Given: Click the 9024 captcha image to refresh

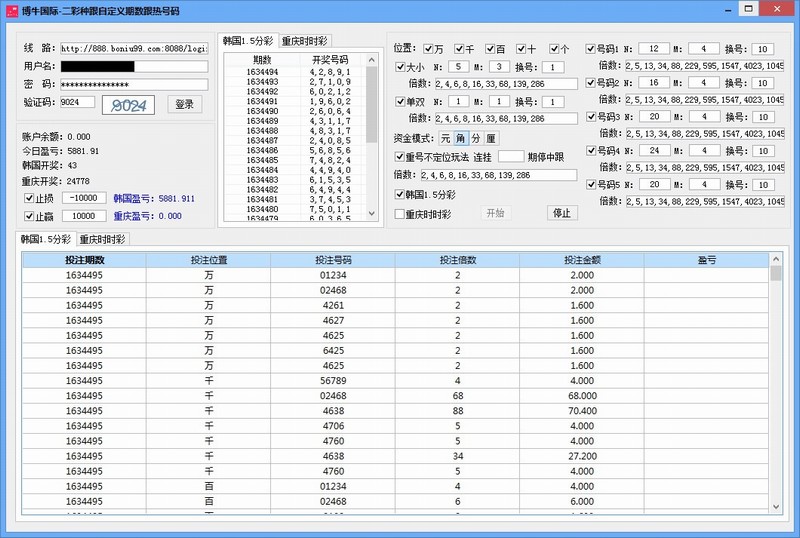Looking at the screenshot, I should 129,104.
